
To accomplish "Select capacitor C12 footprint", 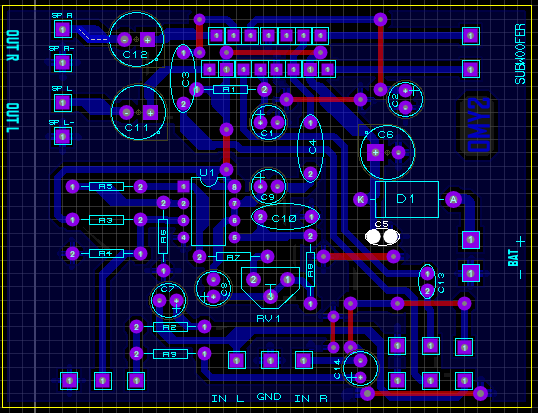I will [x=136, y=39].
